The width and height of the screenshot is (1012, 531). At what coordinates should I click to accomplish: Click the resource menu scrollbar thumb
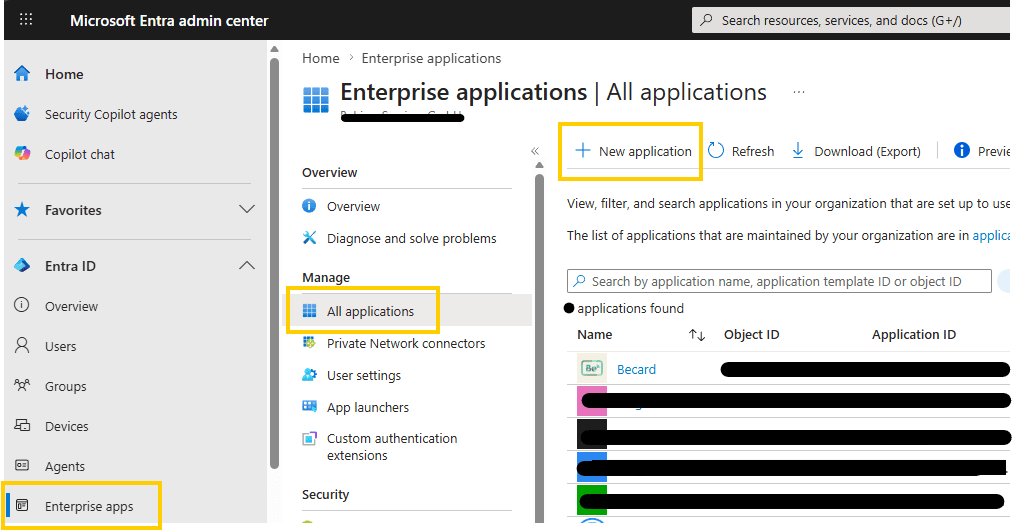tap(539, 348)
